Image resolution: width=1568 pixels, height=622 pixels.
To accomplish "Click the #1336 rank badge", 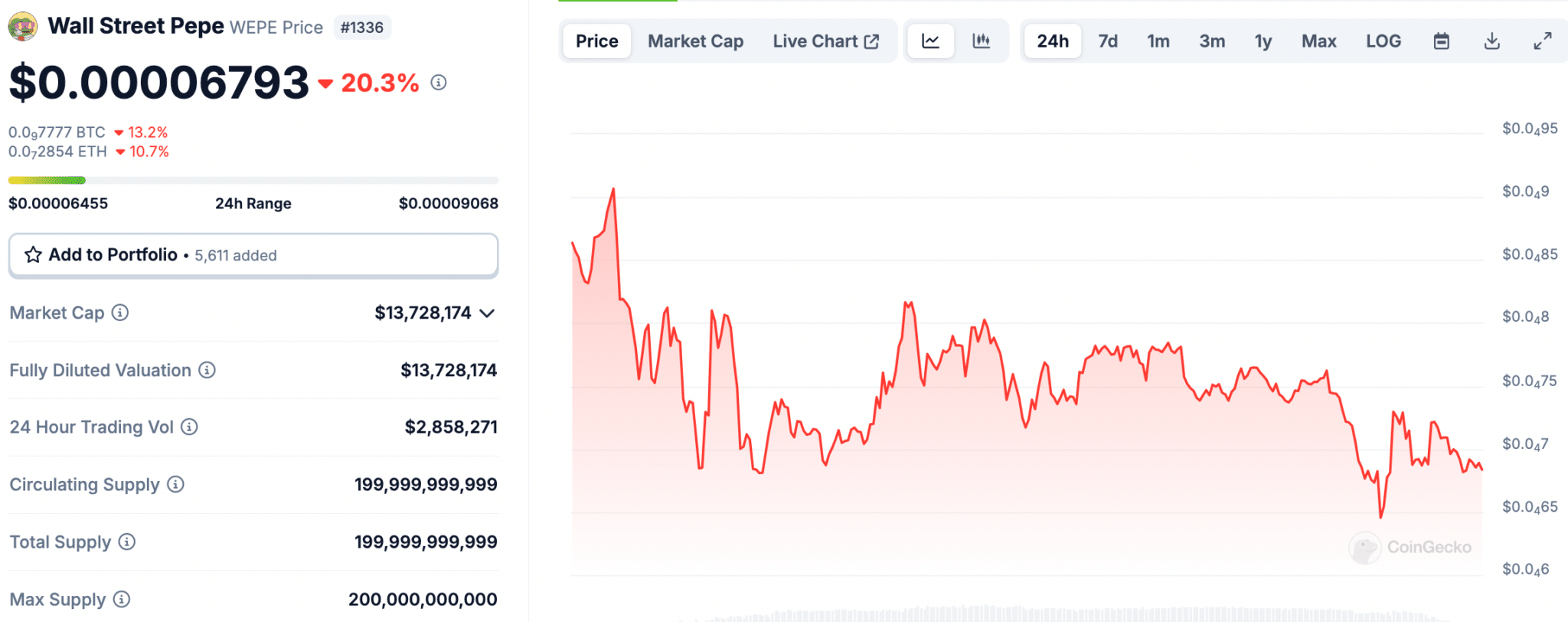I will click(362, 28).
